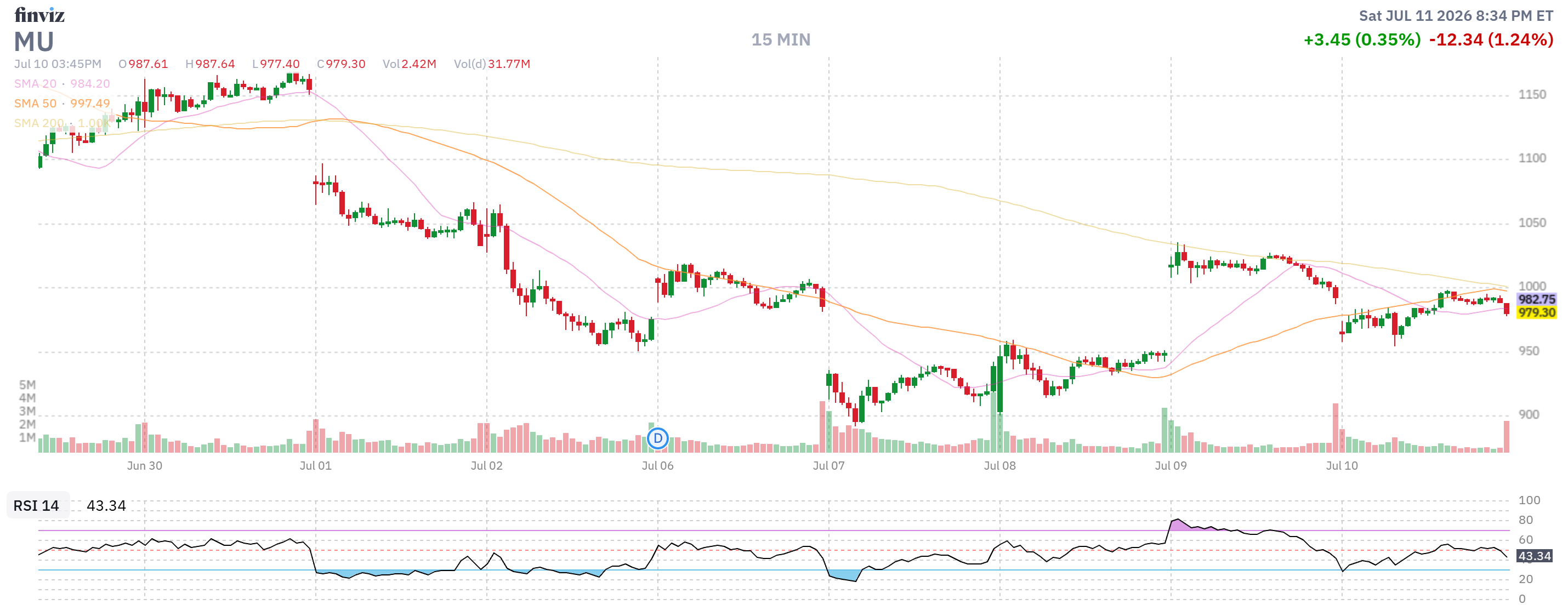
Task: Click the yellow 979.30 last price tag
Action: [x=1536, y=312]
